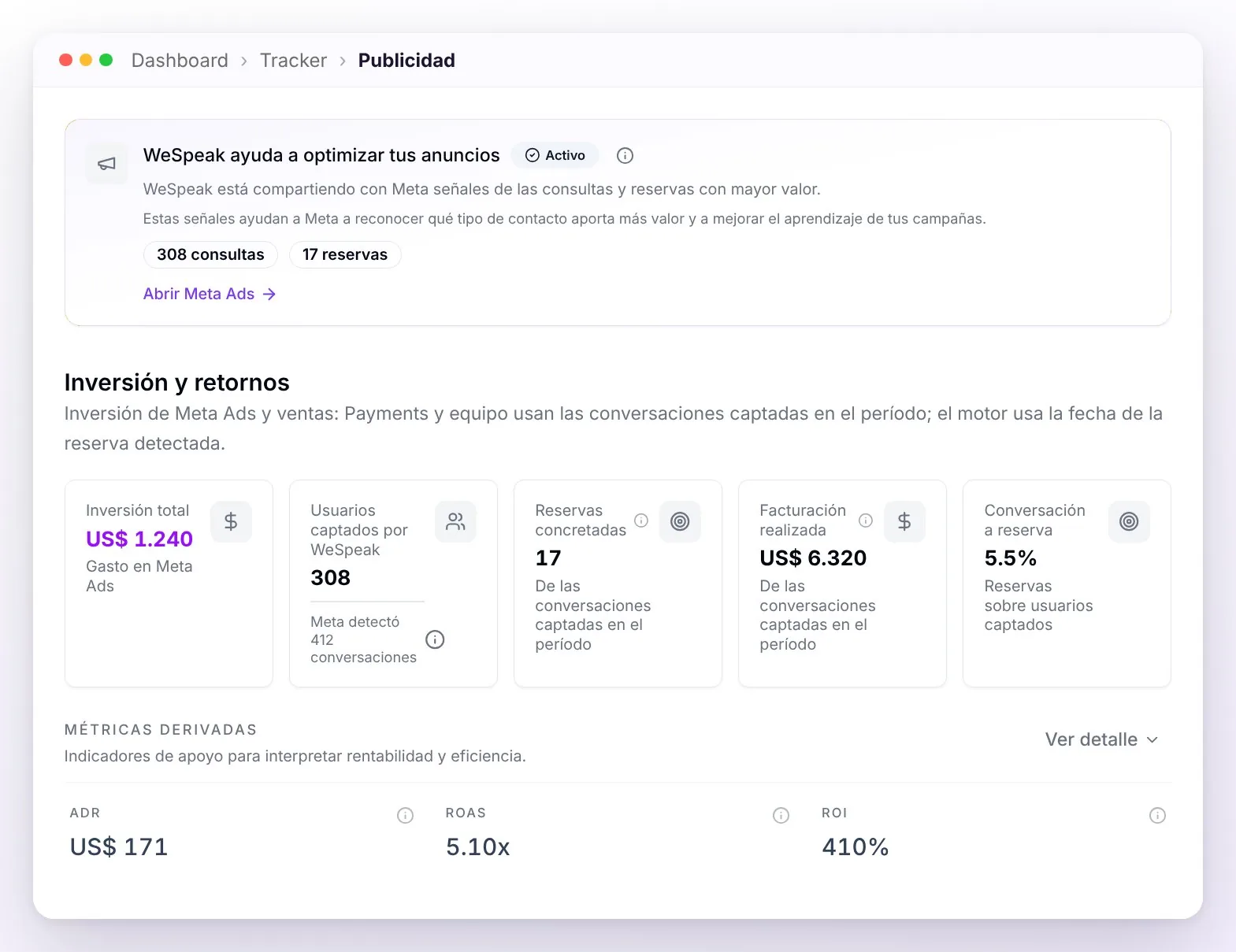Image resolution: width=1236 pixels, height=952 pixels.
Task: Click the 410% ROI value
Action: pos(855,846)
